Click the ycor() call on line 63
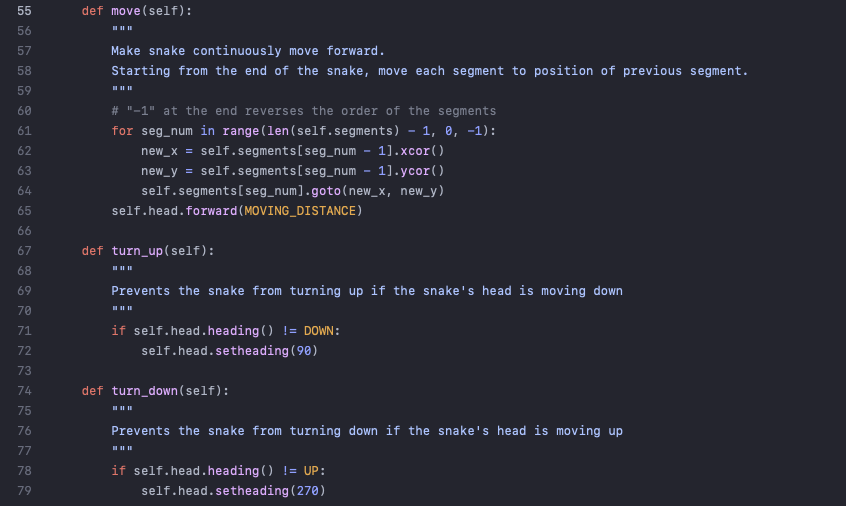846x506 pixels. click(x=422, y=171)
